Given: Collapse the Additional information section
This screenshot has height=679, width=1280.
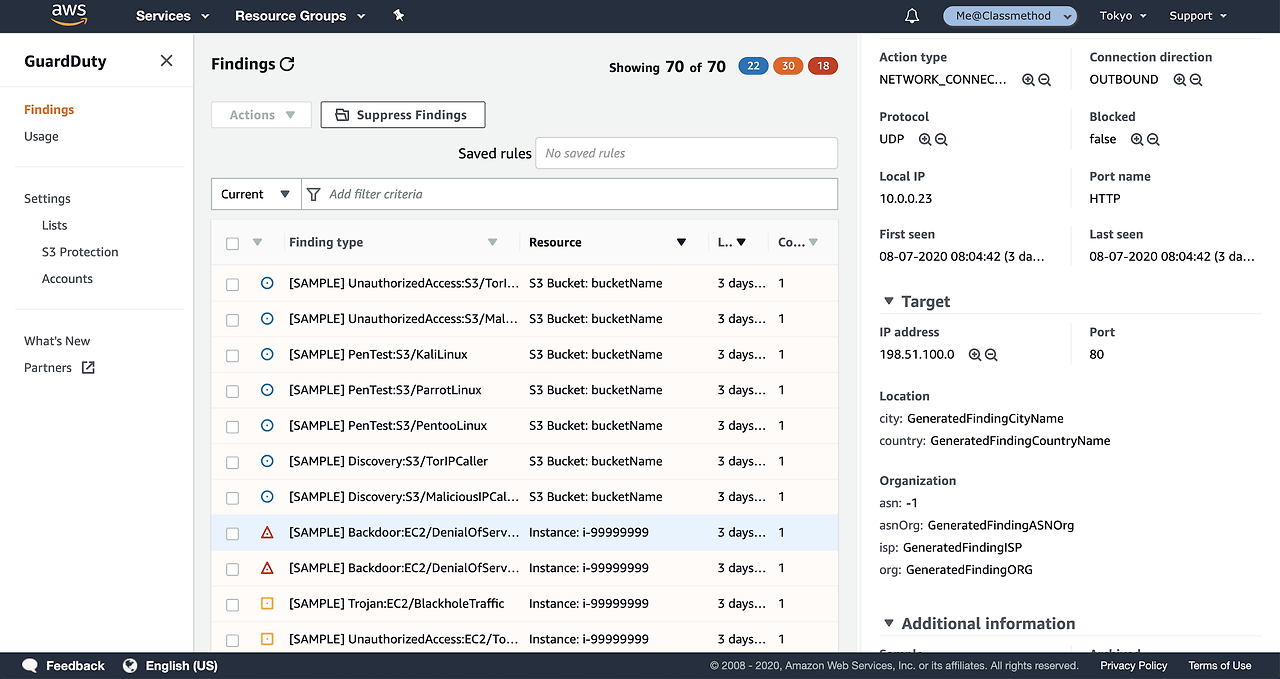Looking at the screenshot, I should click(888, 624).
